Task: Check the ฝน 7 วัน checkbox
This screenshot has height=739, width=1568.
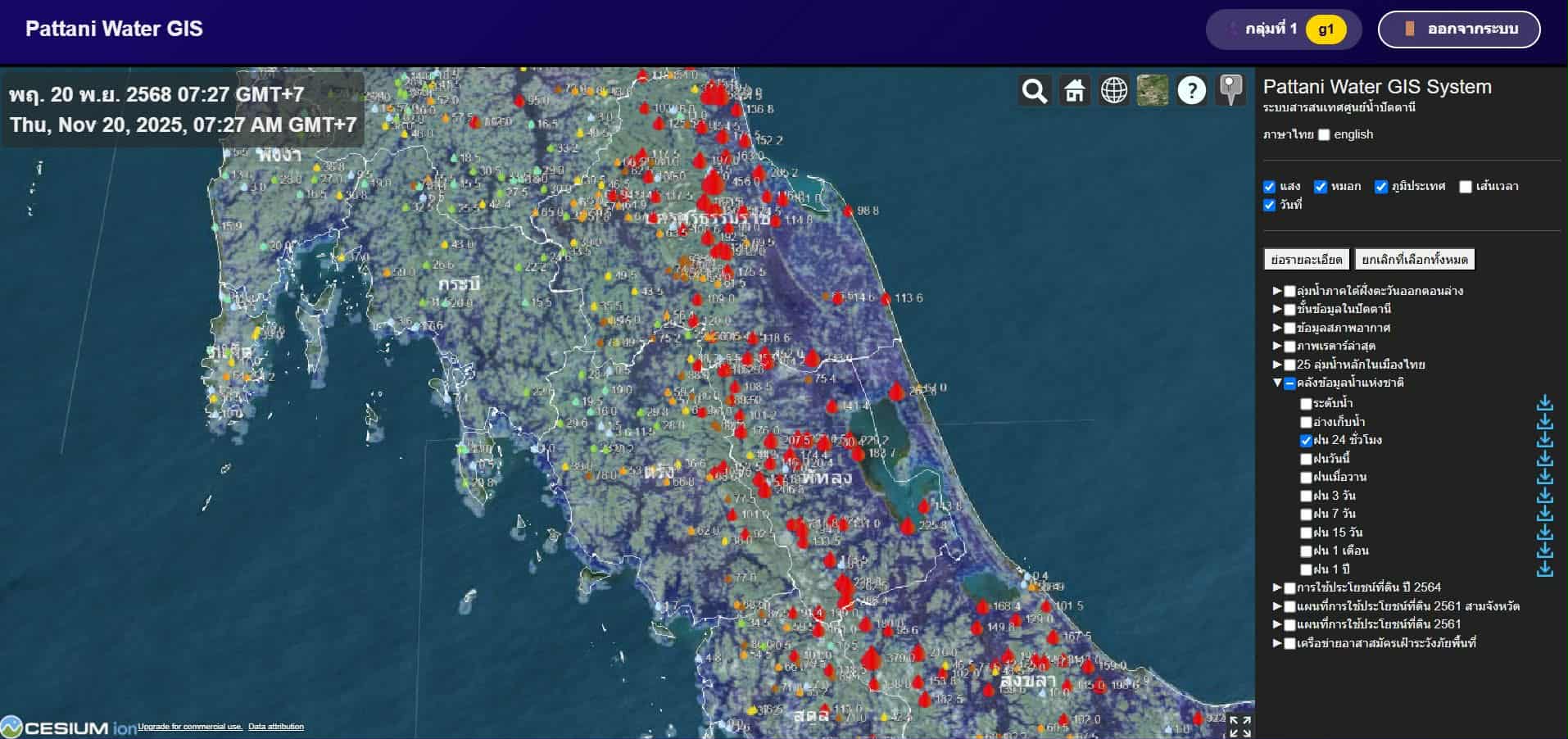Action: (x=1306, y=515)
